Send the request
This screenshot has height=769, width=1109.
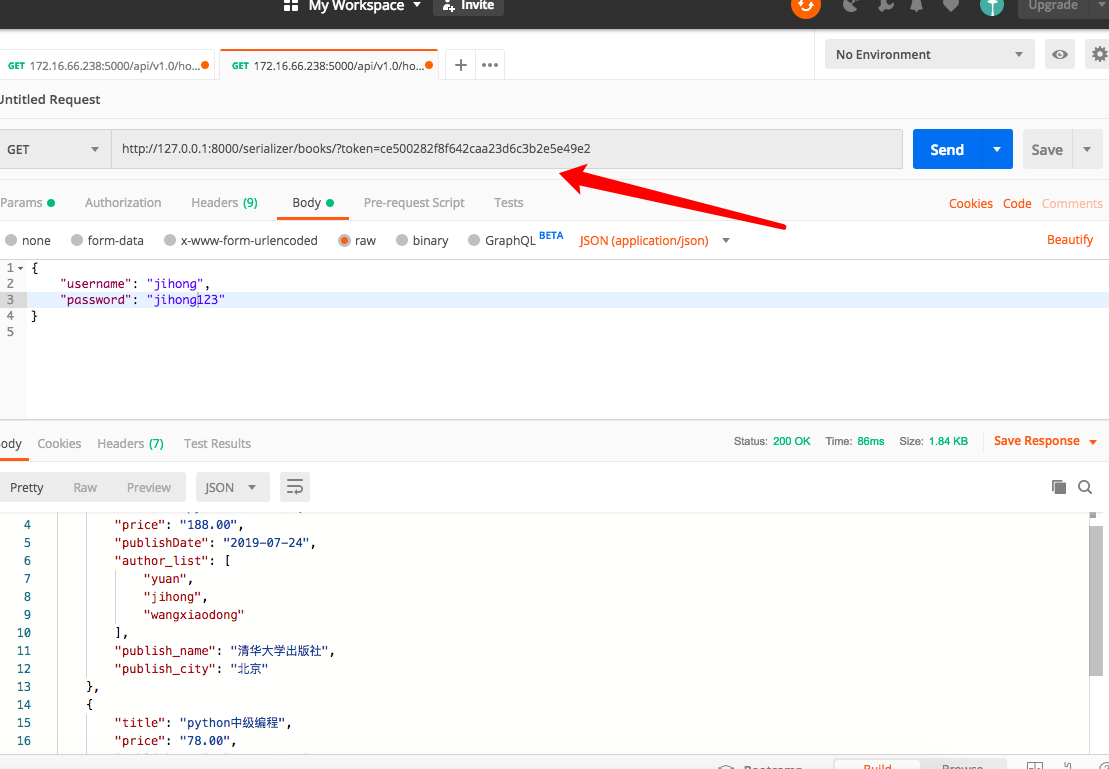pyautogui.click(x=947, y=149)
